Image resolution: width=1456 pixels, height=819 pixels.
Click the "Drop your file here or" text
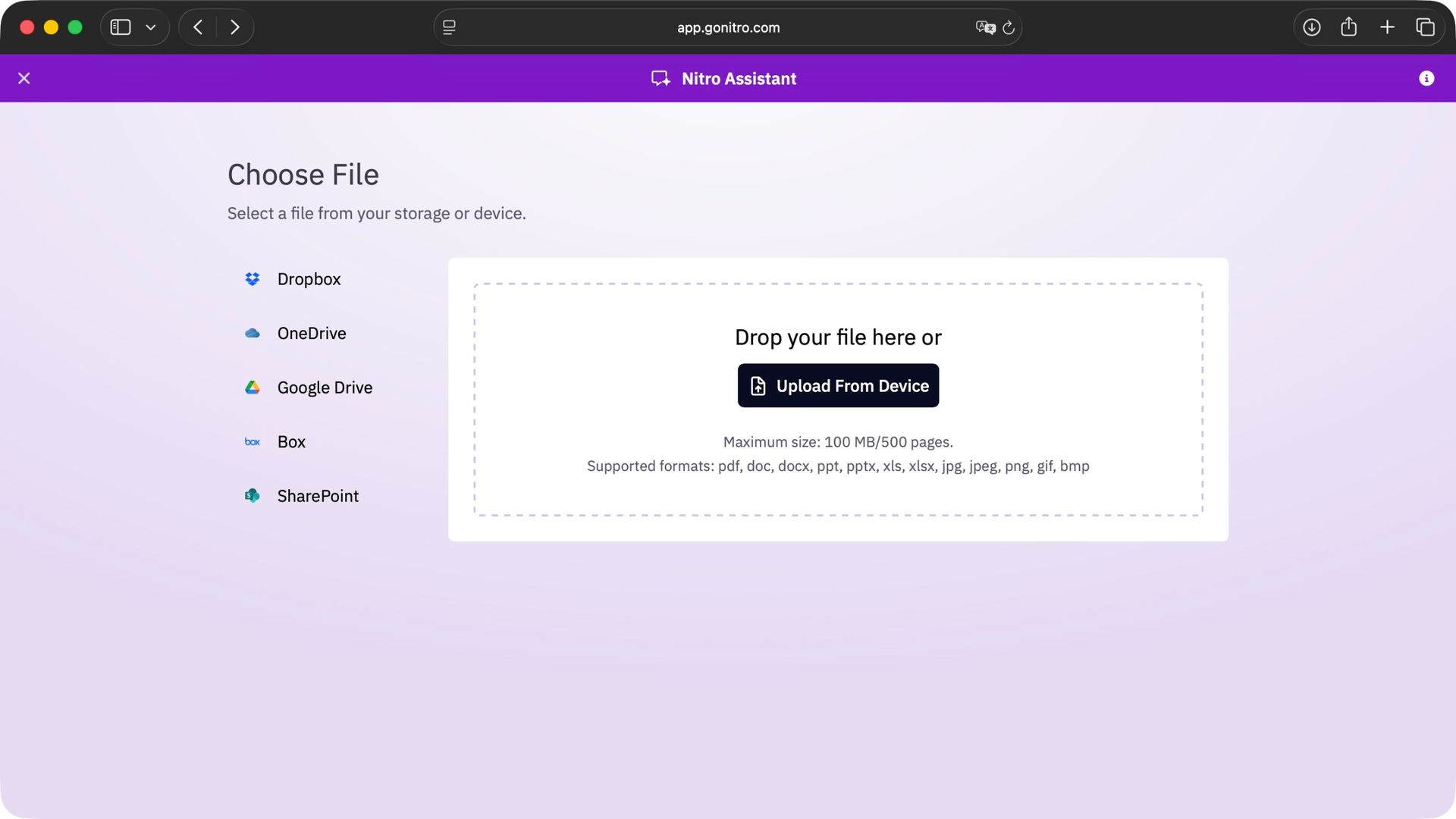click(x=838, y=337)
